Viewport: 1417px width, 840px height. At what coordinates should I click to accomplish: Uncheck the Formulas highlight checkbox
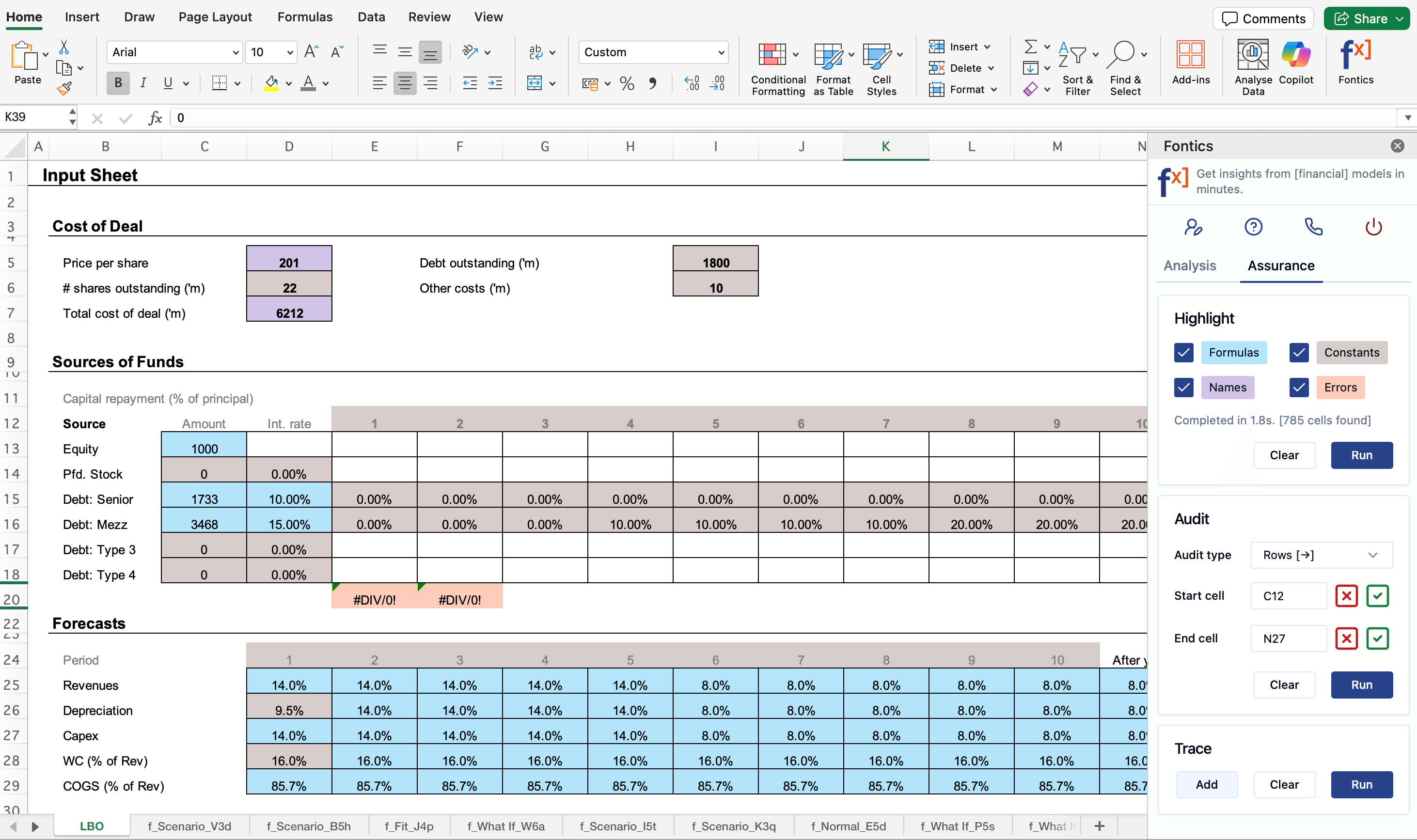click(x=1183, y=353)
